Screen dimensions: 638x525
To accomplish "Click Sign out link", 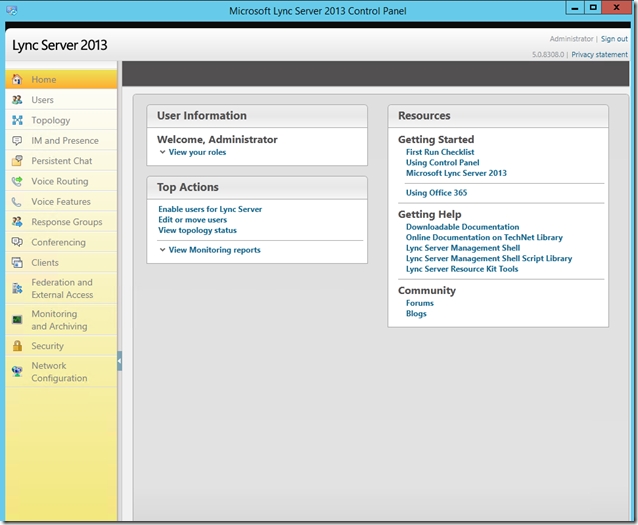I will coord(614,39).
